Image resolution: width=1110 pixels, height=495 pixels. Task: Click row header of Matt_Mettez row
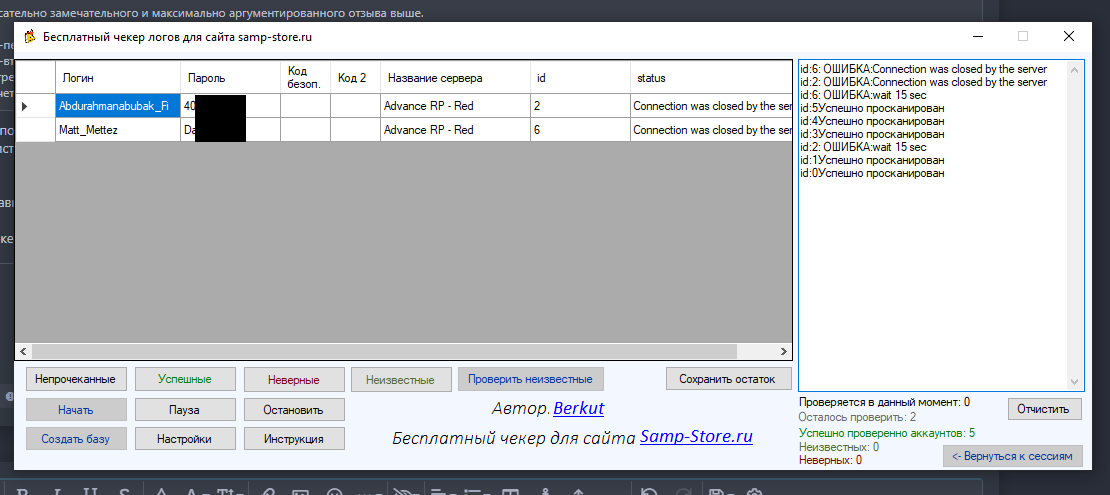pyautogui.click(x=35, y=130)
